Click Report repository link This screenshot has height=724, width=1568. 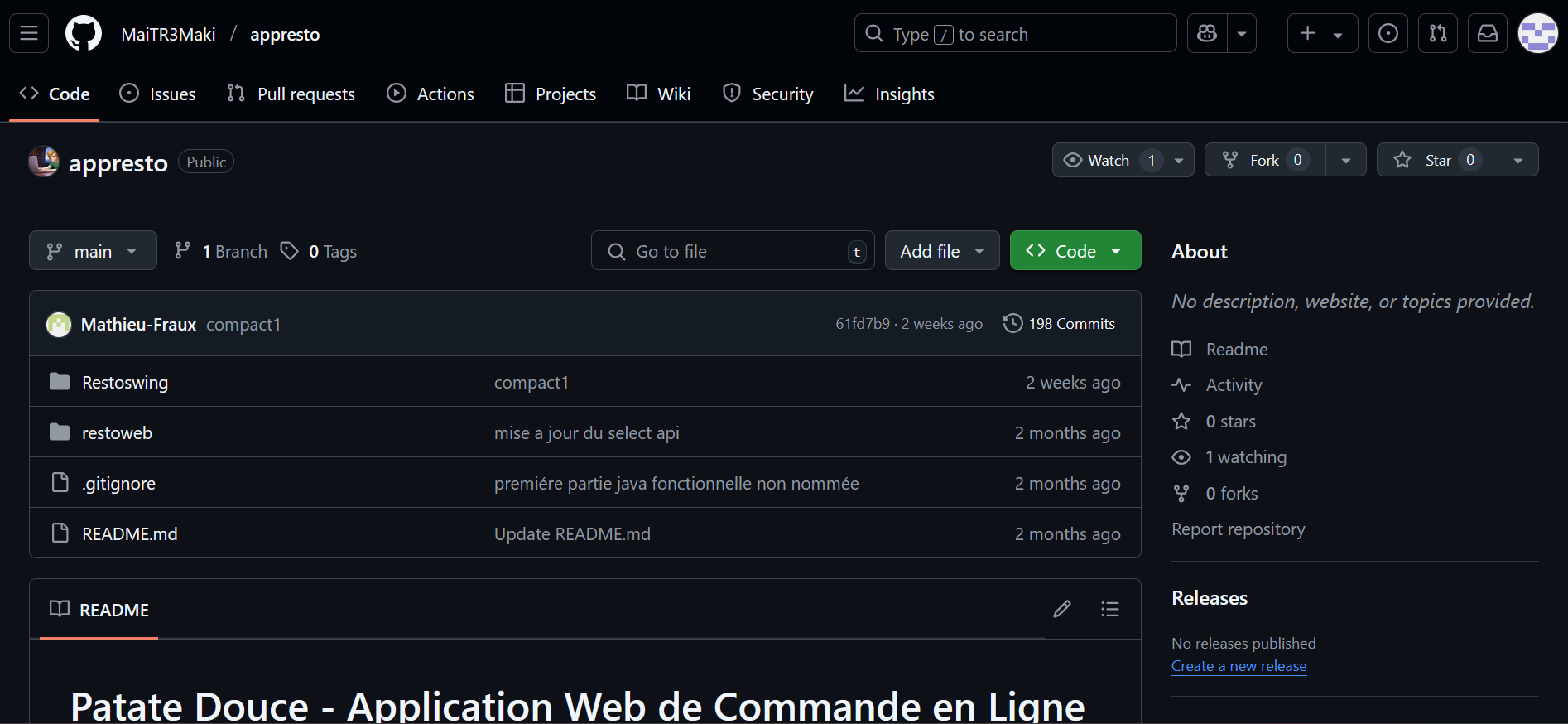coord(1238,529)
